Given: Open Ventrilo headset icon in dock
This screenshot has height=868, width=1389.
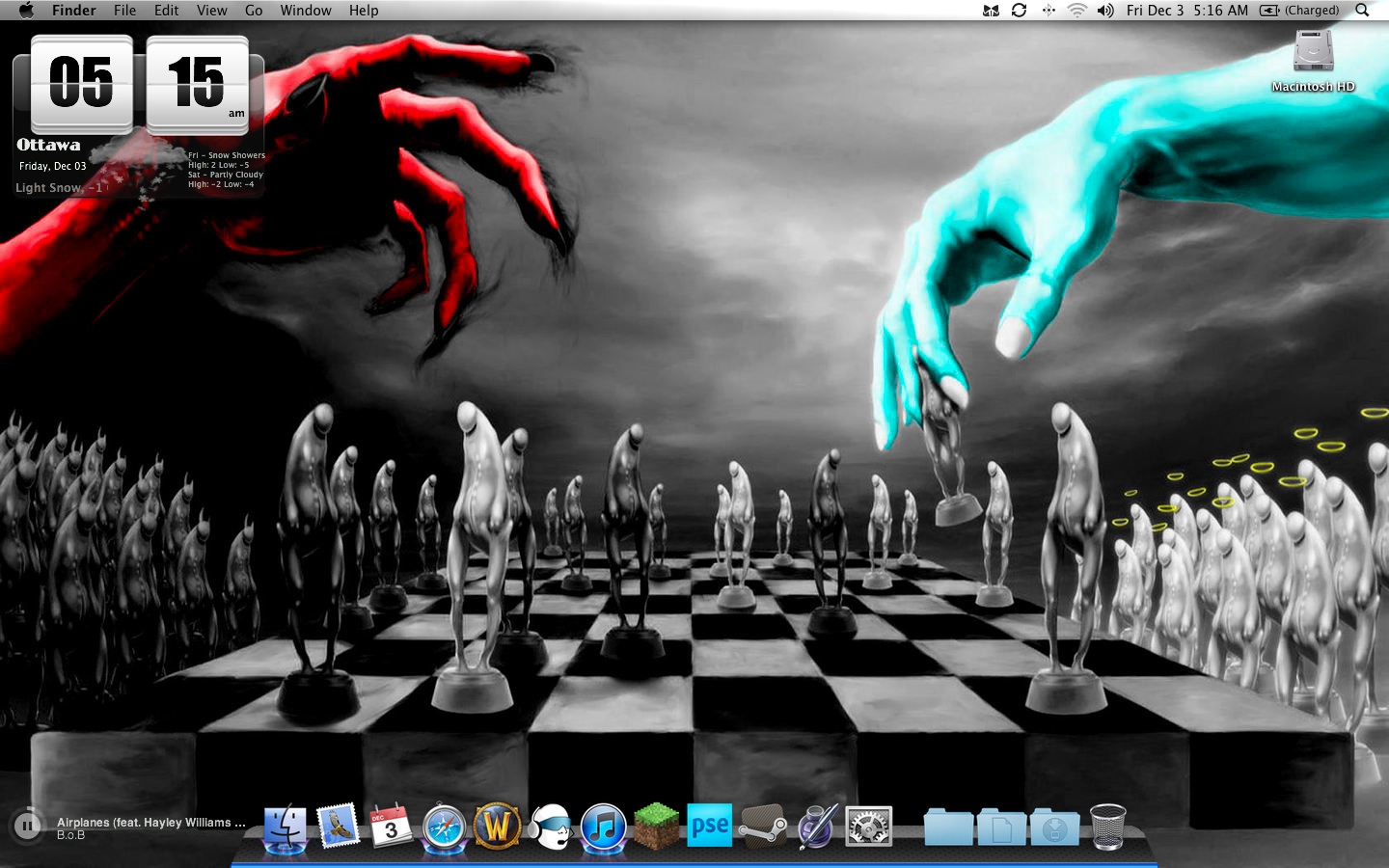Looking at the screenshot, I should (x=551, y=827).
